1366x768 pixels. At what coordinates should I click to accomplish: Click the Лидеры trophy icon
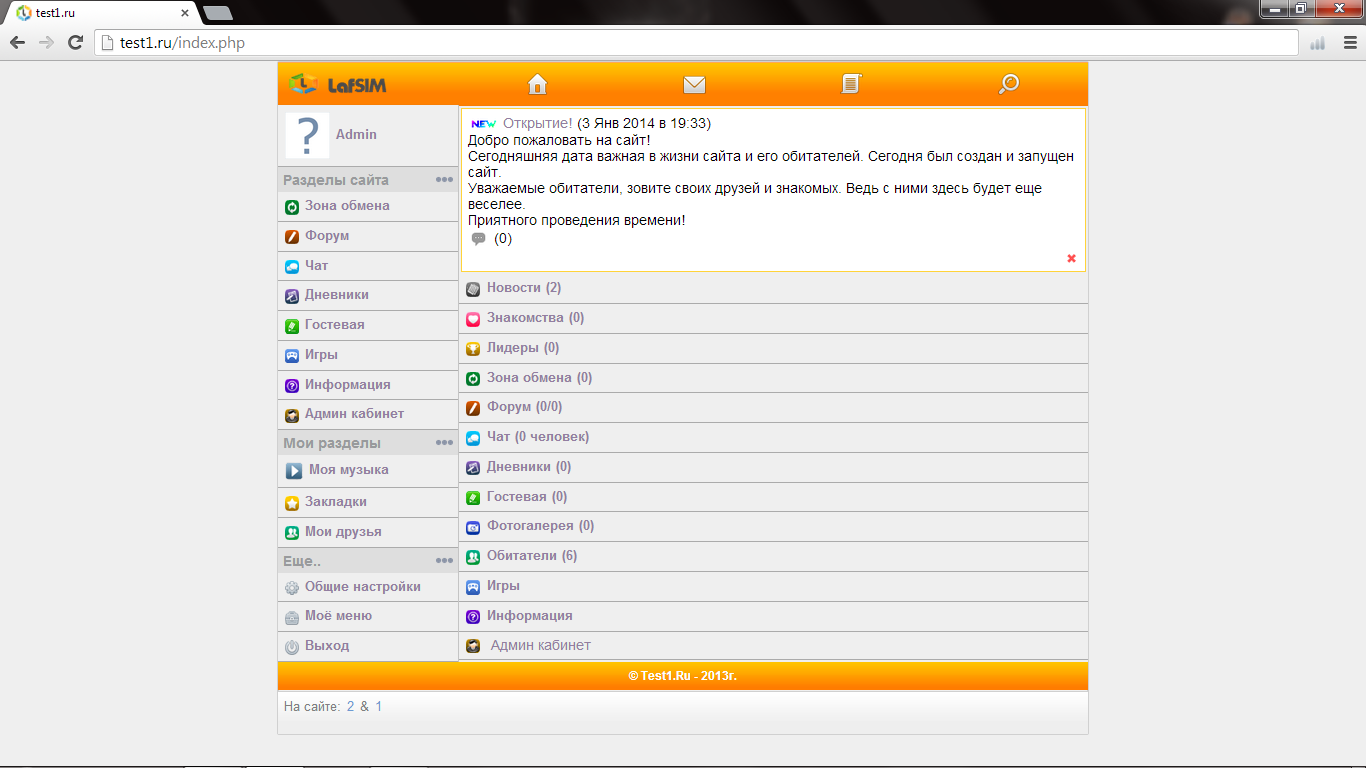point(474,349)
